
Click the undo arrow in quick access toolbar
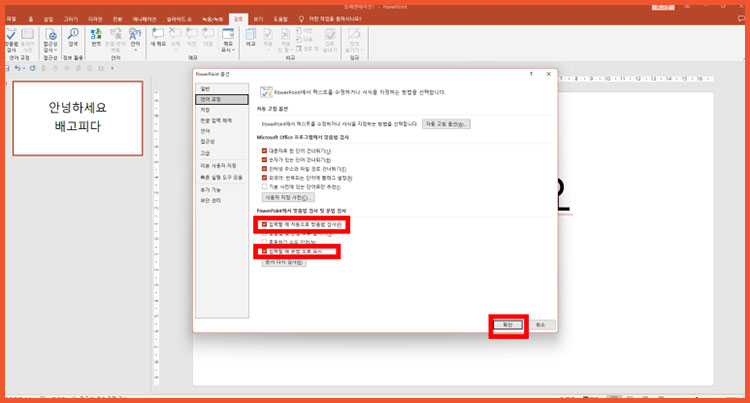click(x=17, y=68)
